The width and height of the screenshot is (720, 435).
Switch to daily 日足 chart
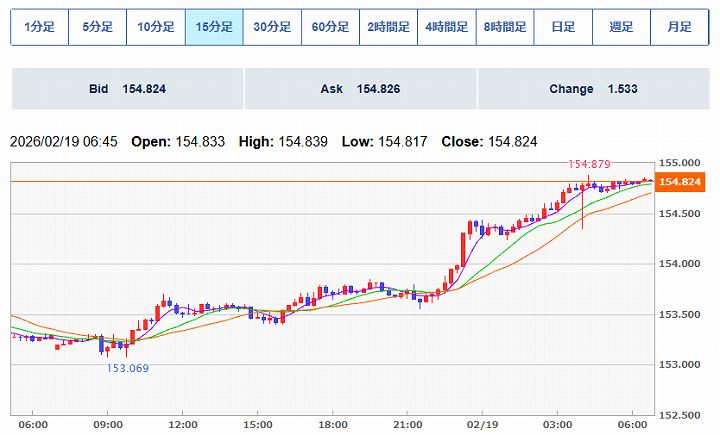point(562,27)
